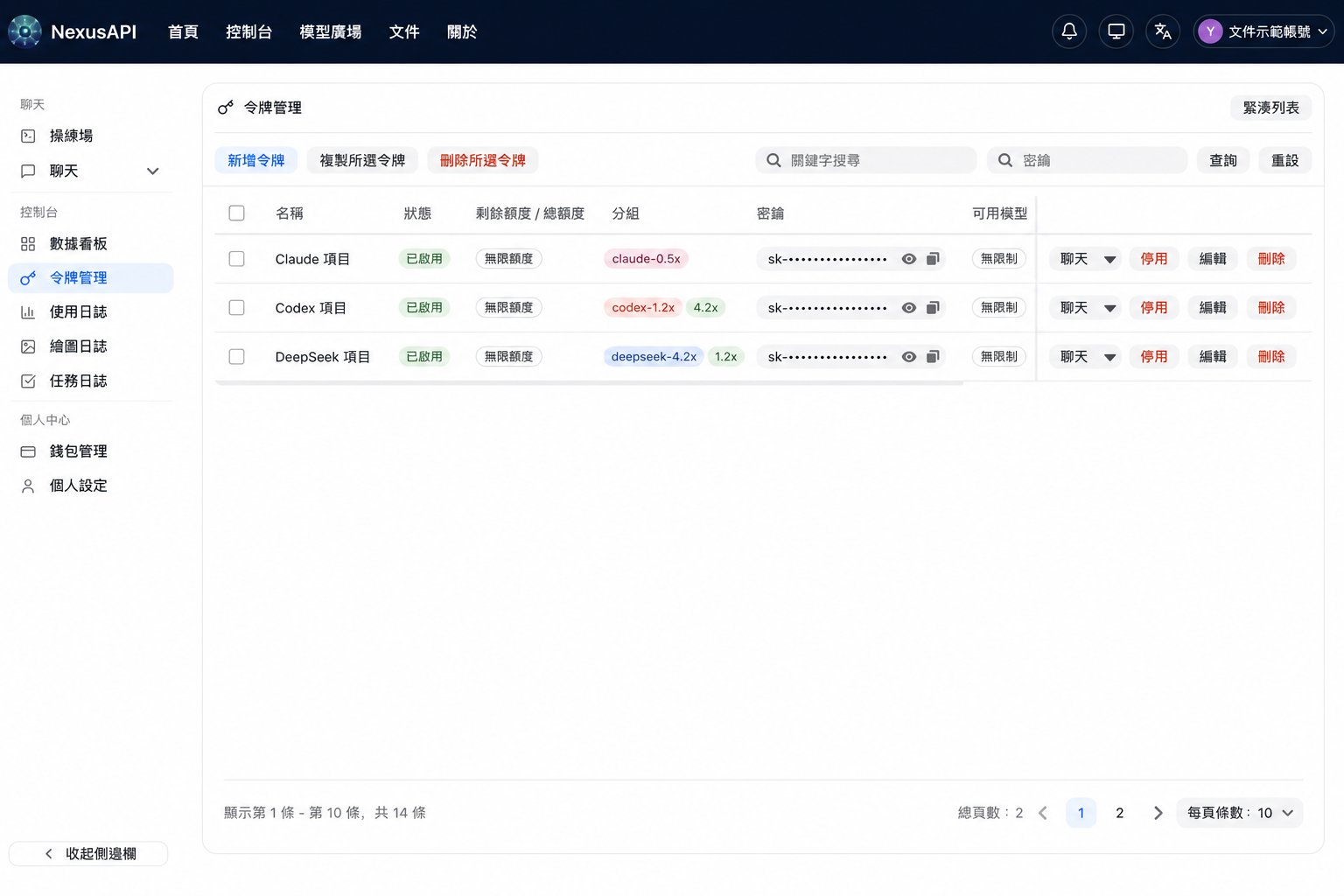Click the NexusAPI logo icon
The height and width of the screenshot is (896, 1344).
pyautogui.click(x=24, y=31)
